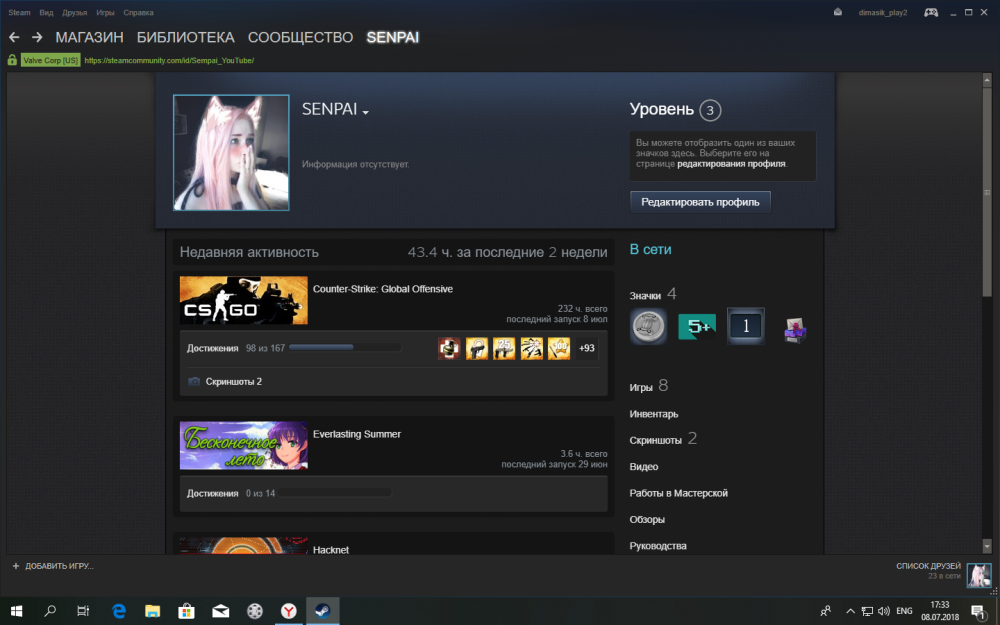The height and width of the screenshot is (625, 1000).
Task: Open the CS:GO achievement icon marked 25
Action: (504, 348)
